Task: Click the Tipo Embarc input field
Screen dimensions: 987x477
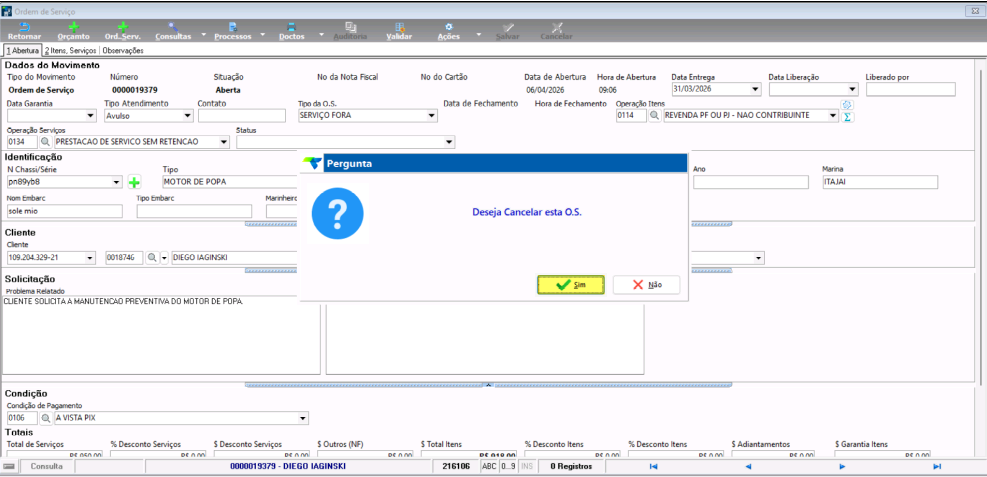Action: 194,211
